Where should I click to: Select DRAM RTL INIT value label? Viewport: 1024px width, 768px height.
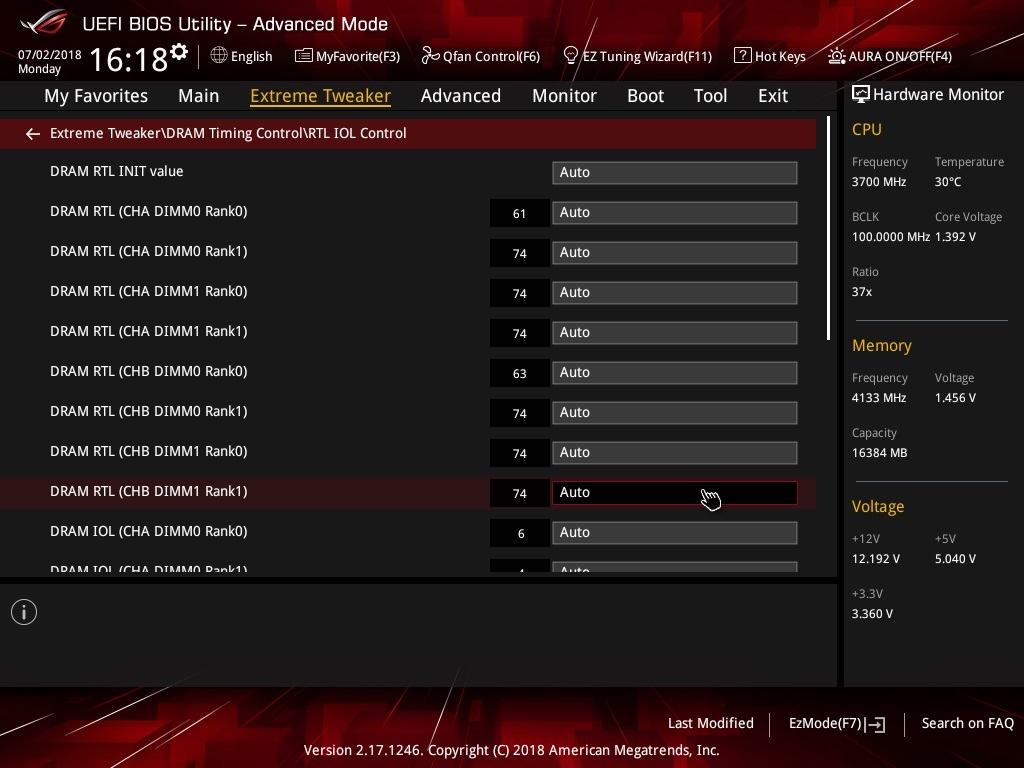pyautogui.click(x=116, y=171)
